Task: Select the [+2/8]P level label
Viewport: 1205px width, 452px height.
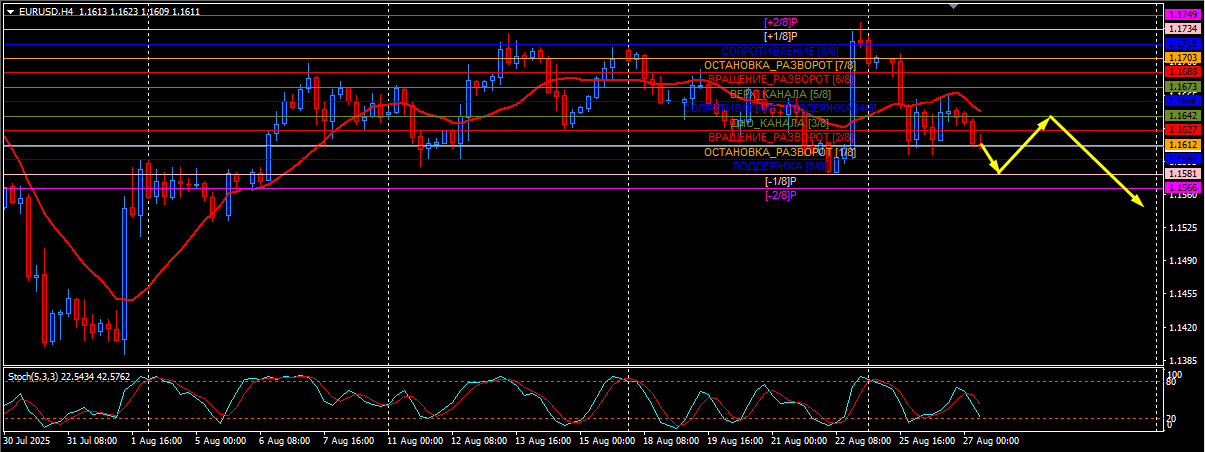Action: [x=781, y=22]
